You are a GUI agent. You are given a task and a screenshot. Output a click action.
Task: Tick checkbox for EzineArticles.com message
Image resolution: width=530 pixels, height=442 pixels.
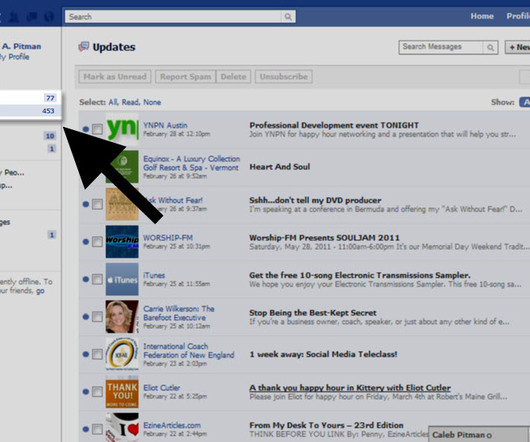coord(97,429)
